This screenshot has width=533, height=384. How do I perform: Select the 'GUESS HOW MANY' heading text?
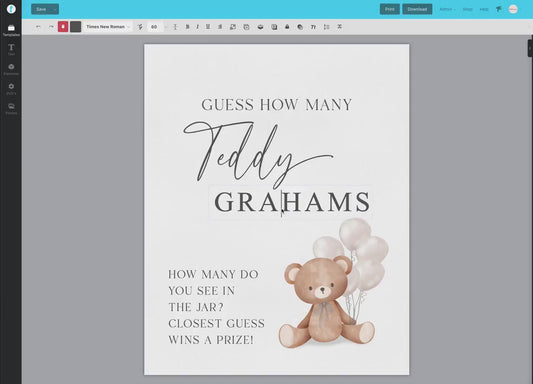click(276, 105)
